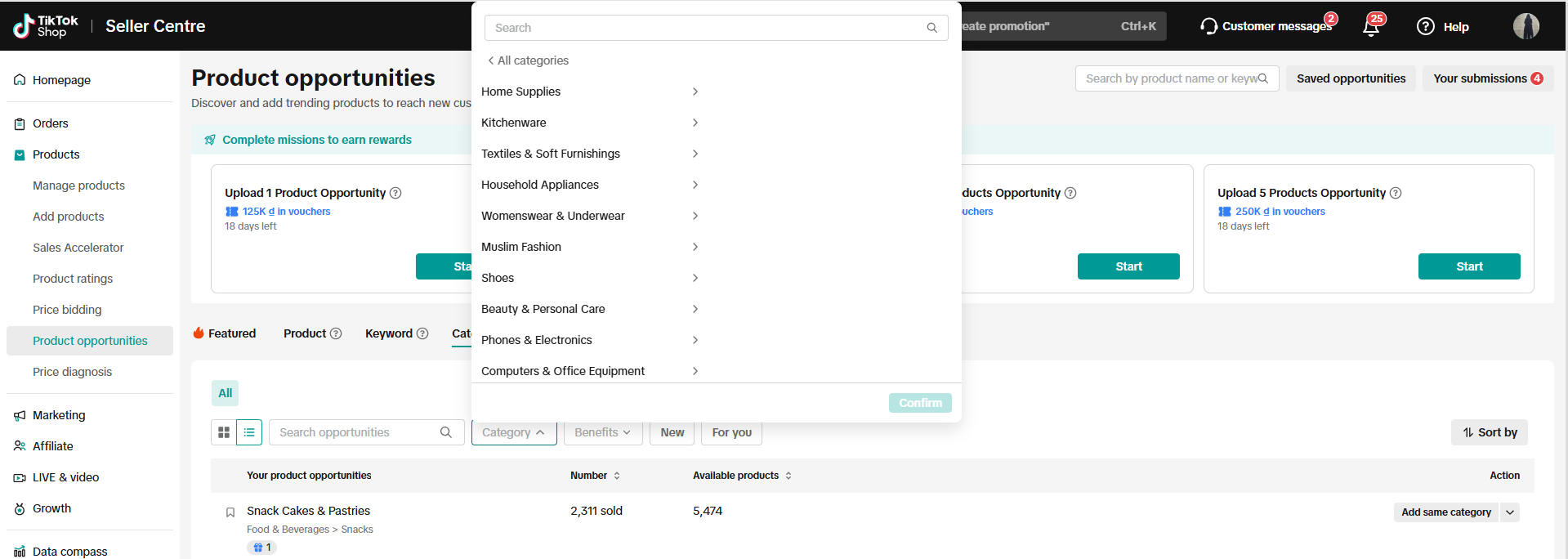Open Price diagnosis in sidebar

(x=72, y=372)
